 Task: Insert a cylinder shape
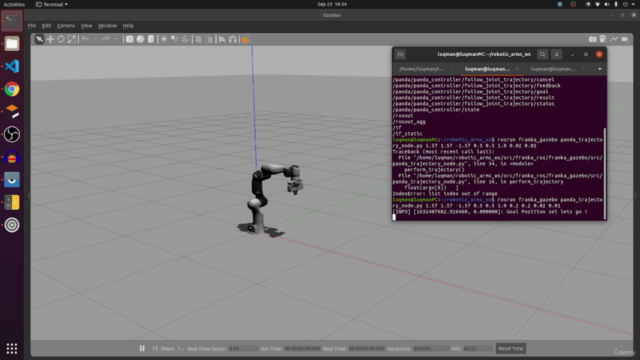coord(151,39)
